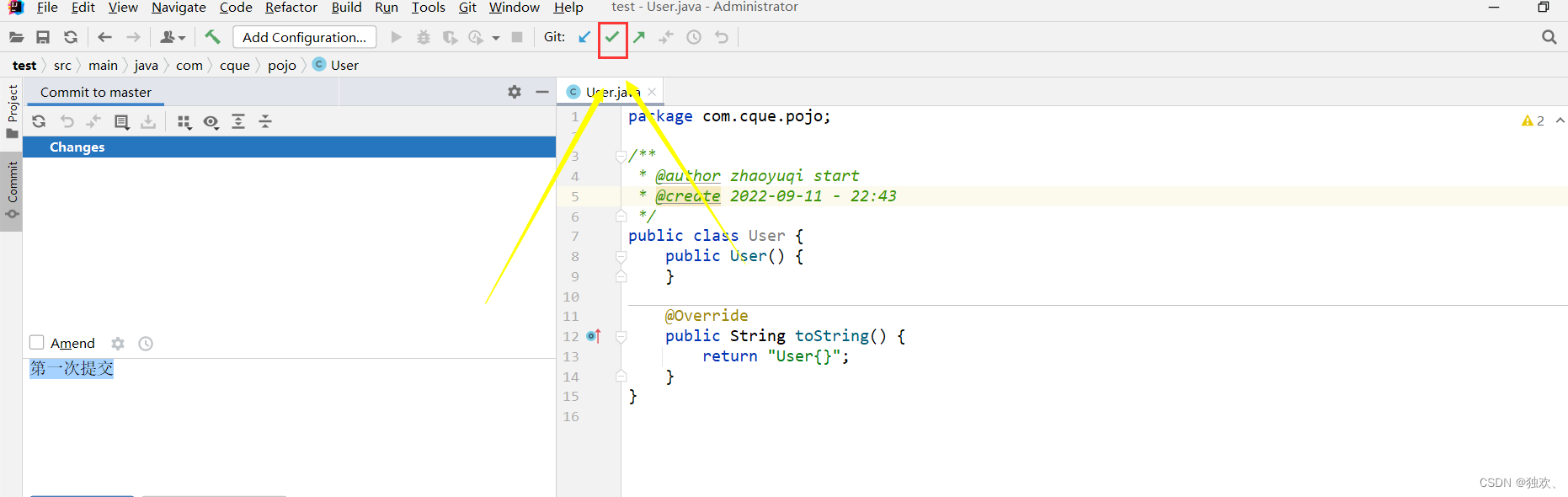The width and height of the screenshot is (1568, 497).
Task: Open the Build menu
Action: click(346, 8)
